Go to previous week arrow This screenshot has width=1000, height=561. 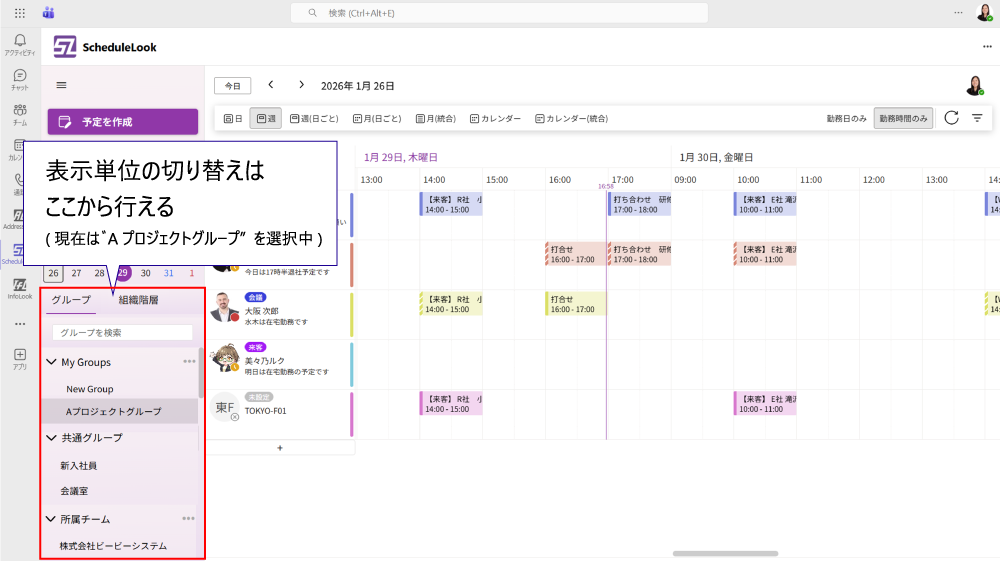pyautogui.click(x=271, y=86)
